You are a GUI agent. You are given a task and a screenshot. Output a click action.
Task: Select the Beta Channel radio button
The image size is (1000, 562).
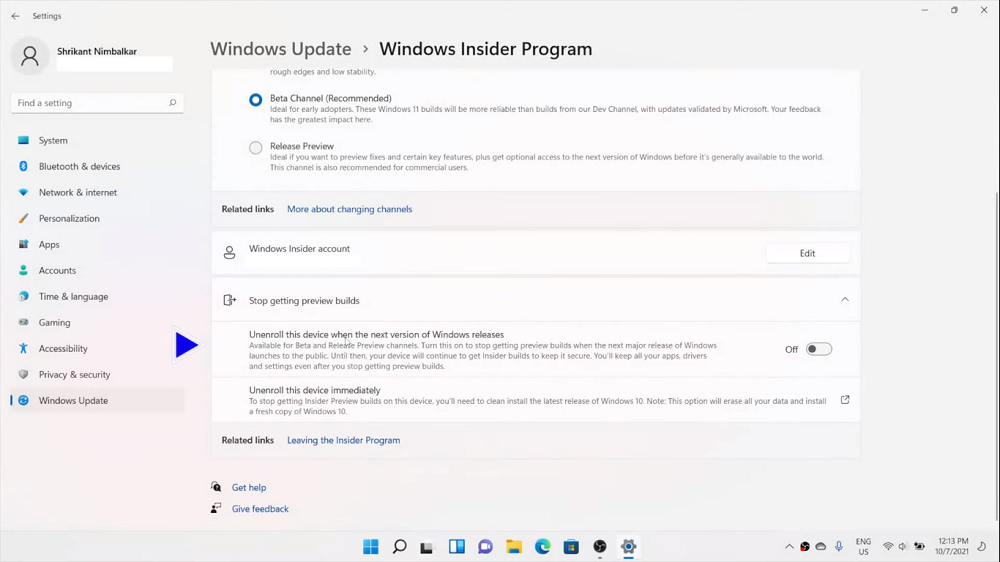click(256, 100)
